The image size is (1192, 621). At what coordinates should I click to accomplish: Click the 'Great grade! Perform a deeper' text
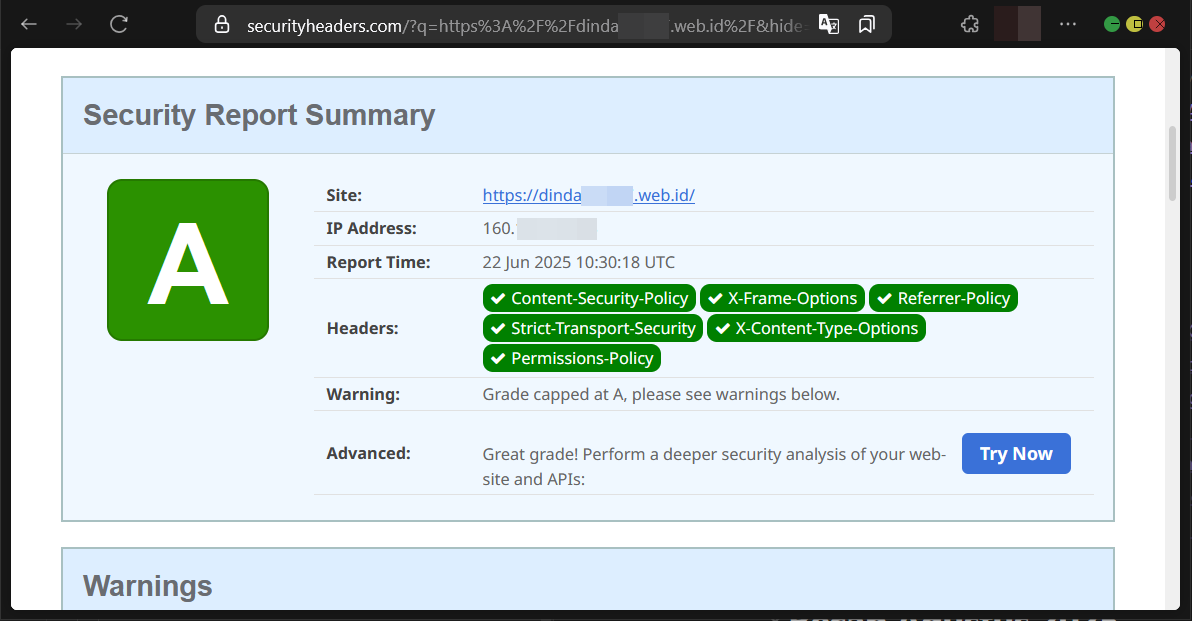click(714, 467)
